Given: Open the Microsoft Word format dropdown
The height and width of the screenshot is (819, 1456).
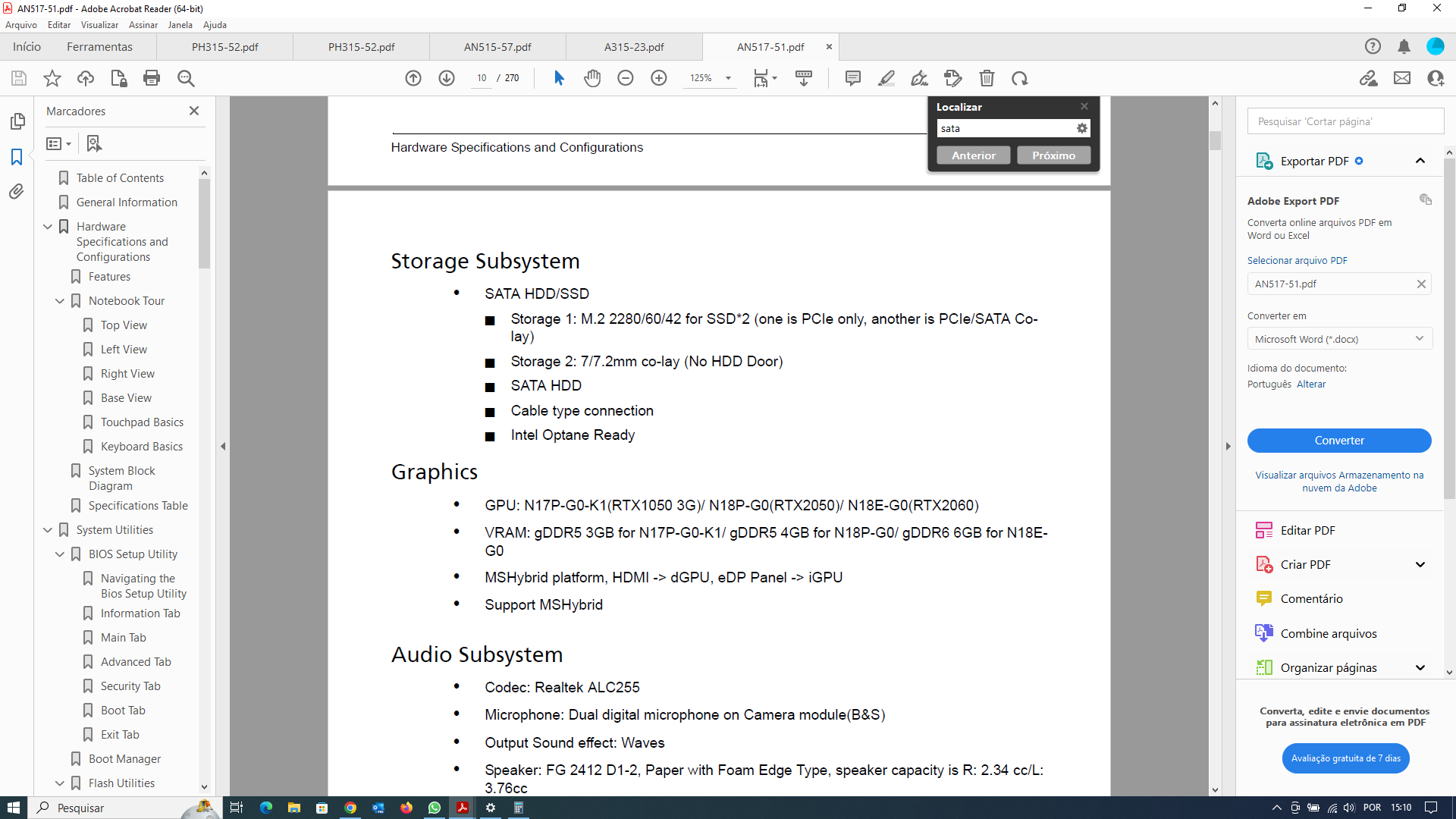Looking at the screenshot, I should point(1339,339).
